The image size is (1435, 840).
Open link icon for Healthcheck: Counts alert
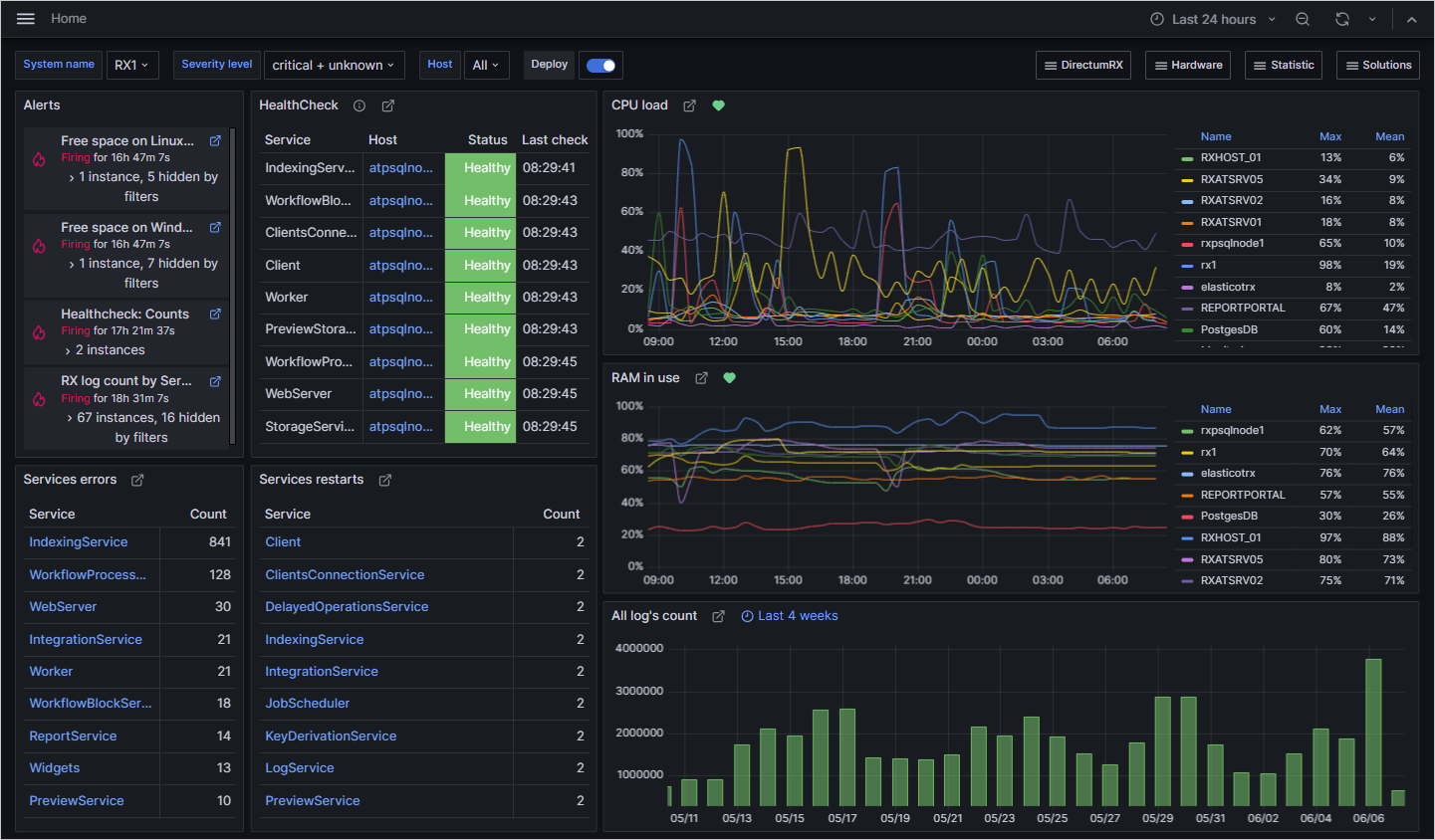point(215,315)
